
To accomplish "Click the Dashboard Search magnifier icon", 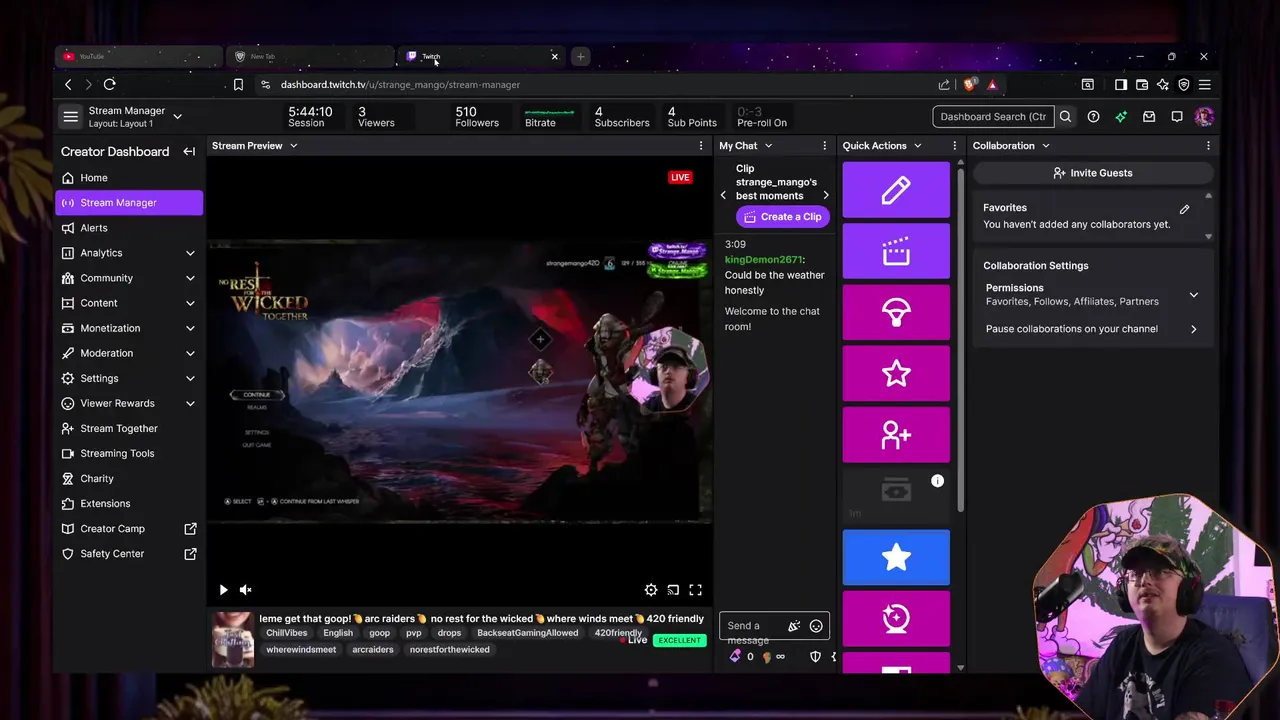I will tap(1065, 117).
